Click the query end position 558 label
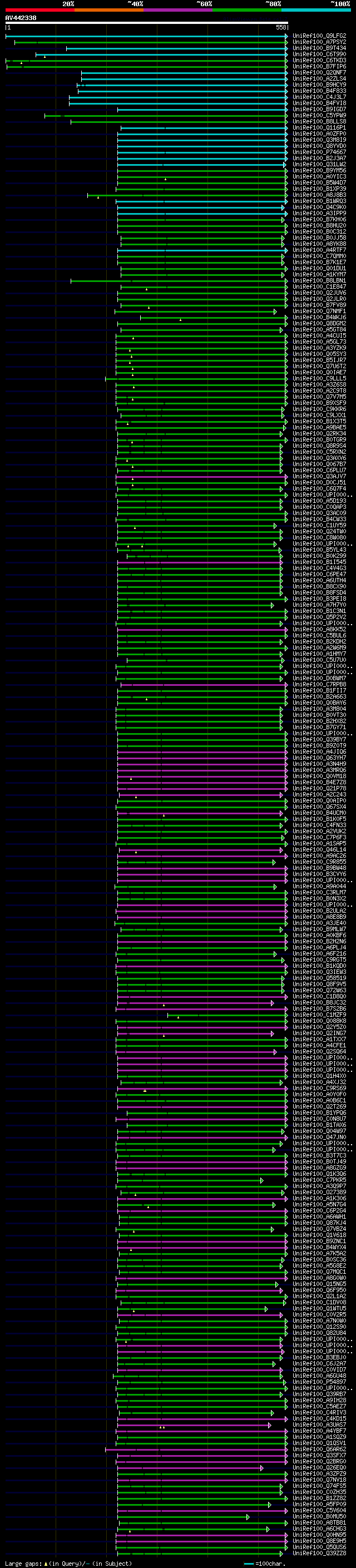Image resolution: width=356 pixels, height=1568 pixels. pos(281,27)
